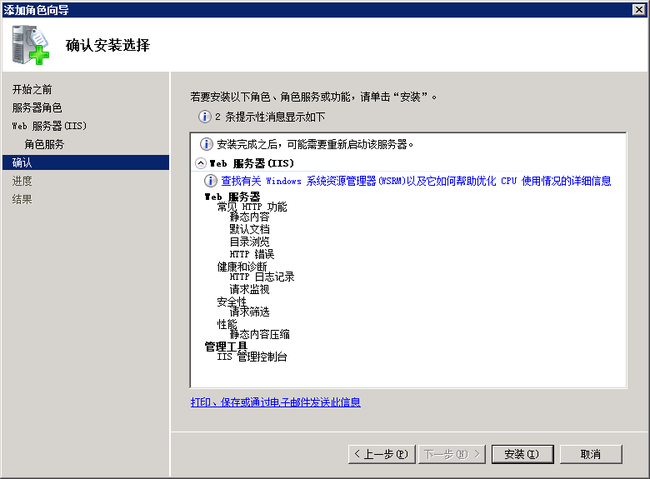Collapse the Web 服务器(IIS) section chevron
The image size is (650, 479).
[200, 163]
